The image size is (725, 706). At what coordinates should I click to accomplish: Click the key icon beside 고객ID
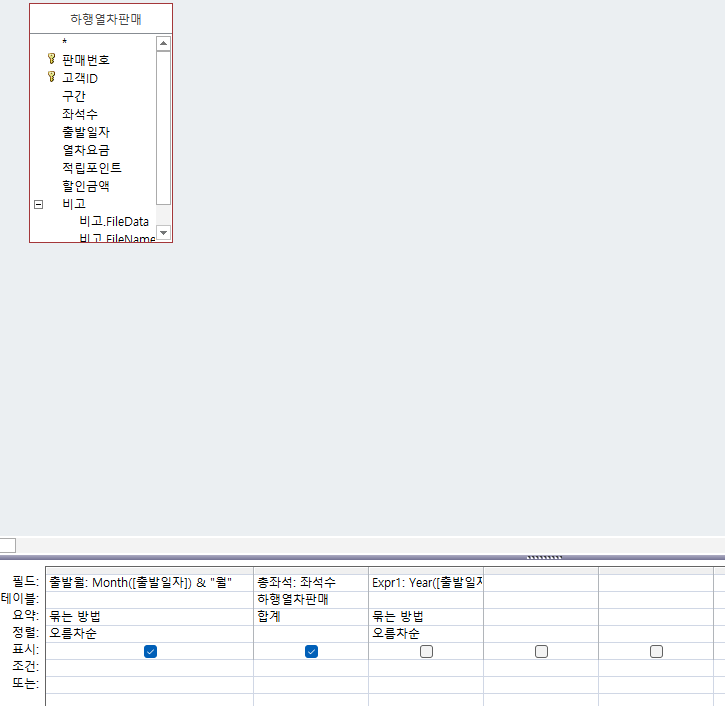[x=52, y=77]
